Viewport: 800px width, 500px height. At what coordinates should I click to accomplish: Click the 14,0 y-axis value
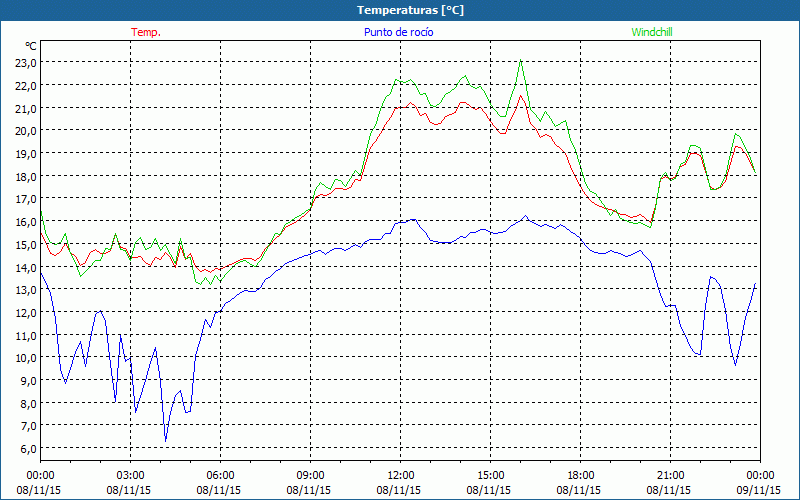coord(26,267)
